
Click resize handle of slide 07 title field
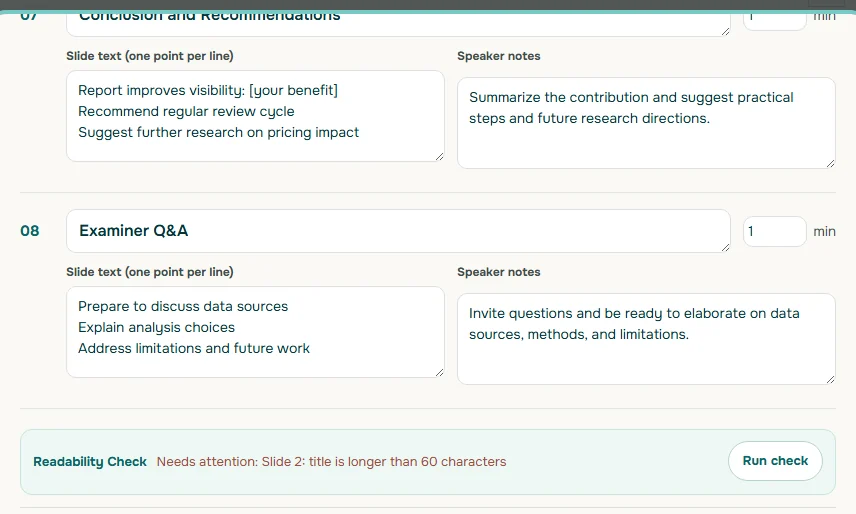coord(725,31)
